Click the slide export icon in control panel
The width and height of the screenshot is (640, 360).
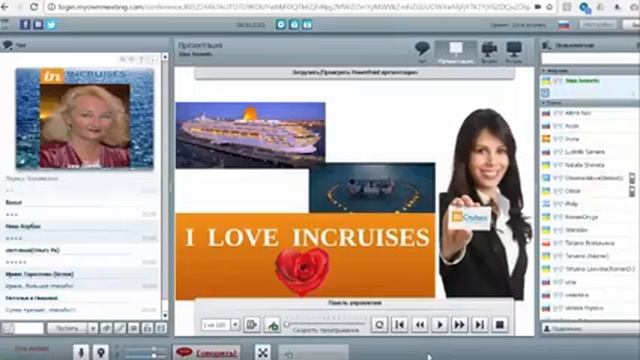[252, 325]
